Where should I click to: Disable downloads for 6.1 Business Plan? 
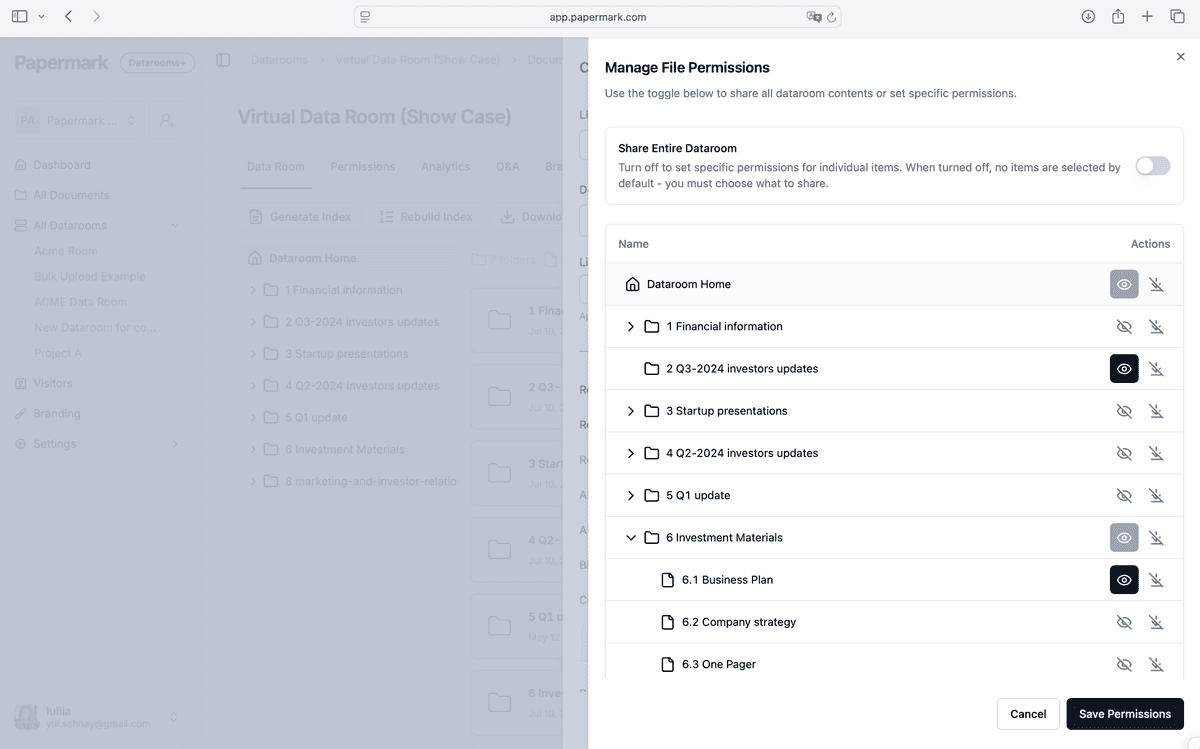[x=1157, y=579]
